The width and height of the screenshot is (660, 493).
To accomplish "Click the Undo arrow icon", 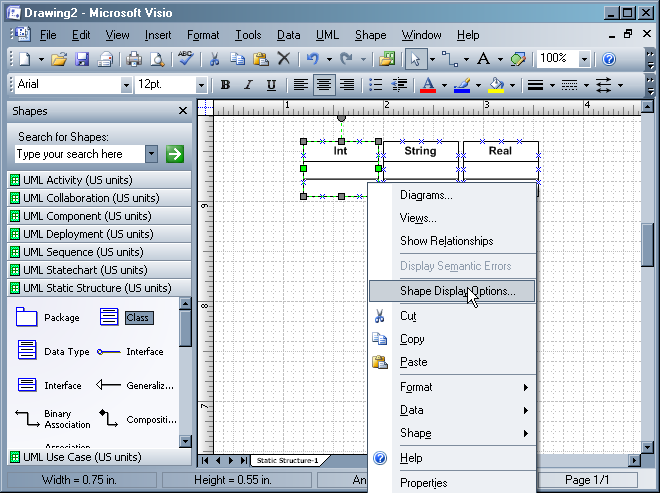I will point(312,60).
